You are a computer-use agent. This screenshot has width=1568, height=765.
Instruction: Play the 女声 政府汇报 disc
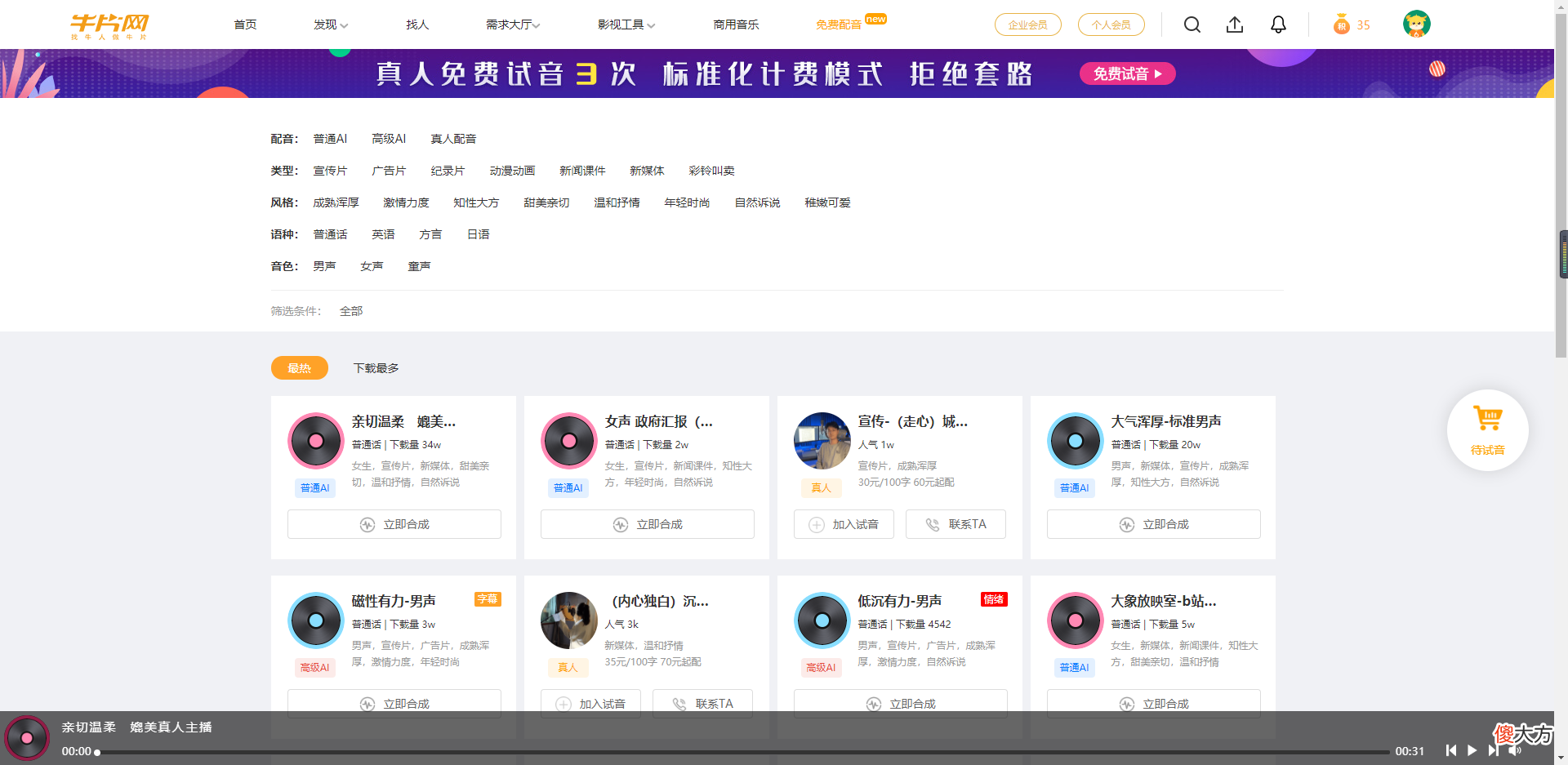(569, 441)
